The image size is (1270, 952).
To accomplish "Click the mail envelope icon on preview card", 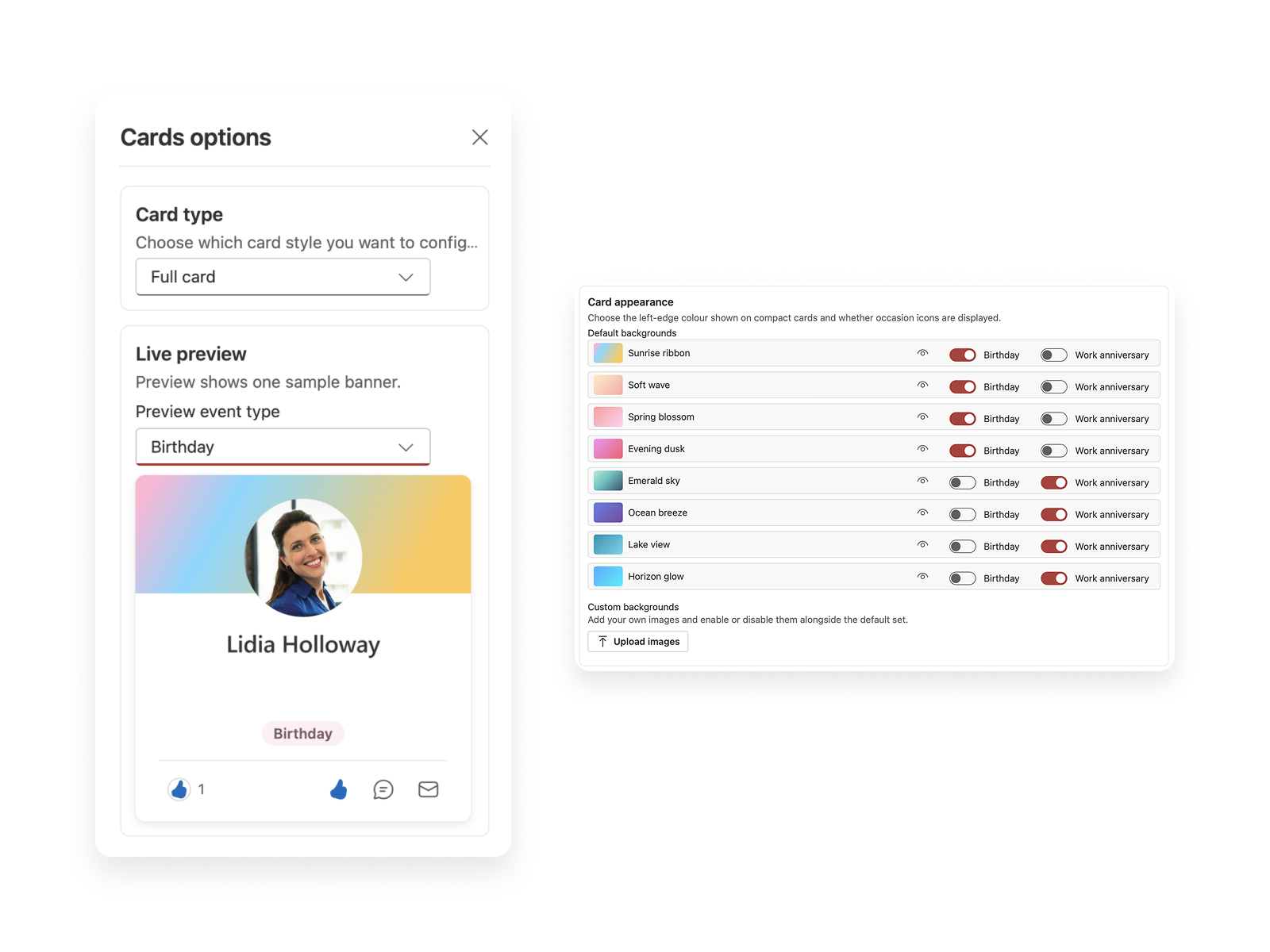I will click(x=429, y=789).
